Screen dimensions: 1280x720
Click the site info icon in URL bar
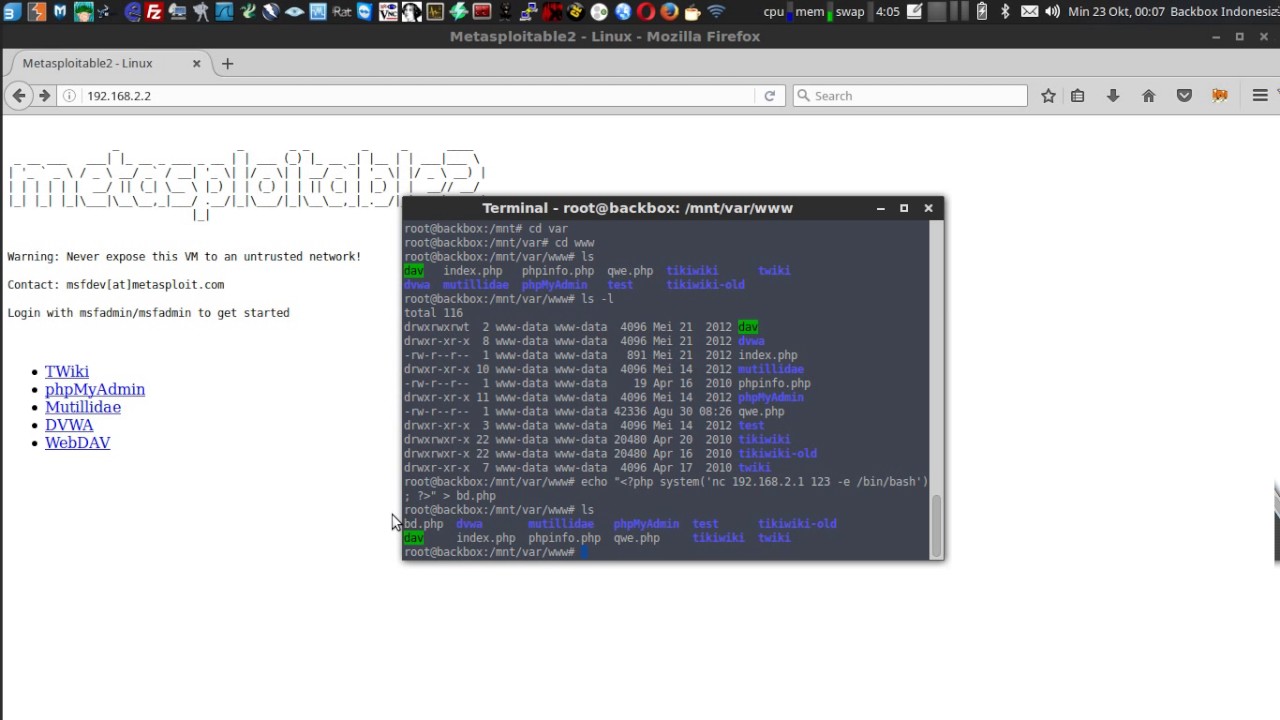[x=69, y=96]
